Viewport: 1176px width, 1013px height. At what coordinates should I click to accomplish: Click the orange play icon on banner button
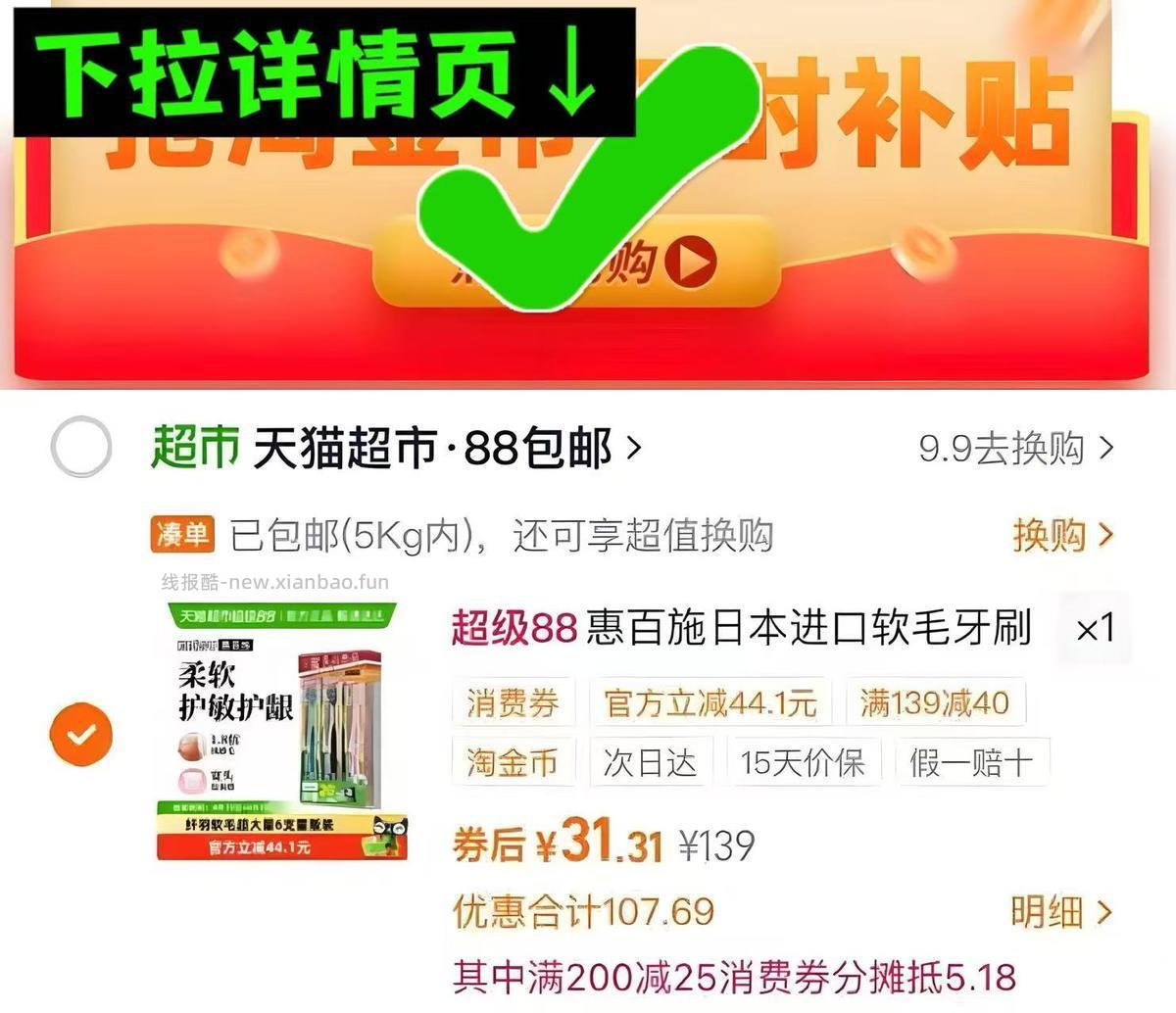pos(691,261)
